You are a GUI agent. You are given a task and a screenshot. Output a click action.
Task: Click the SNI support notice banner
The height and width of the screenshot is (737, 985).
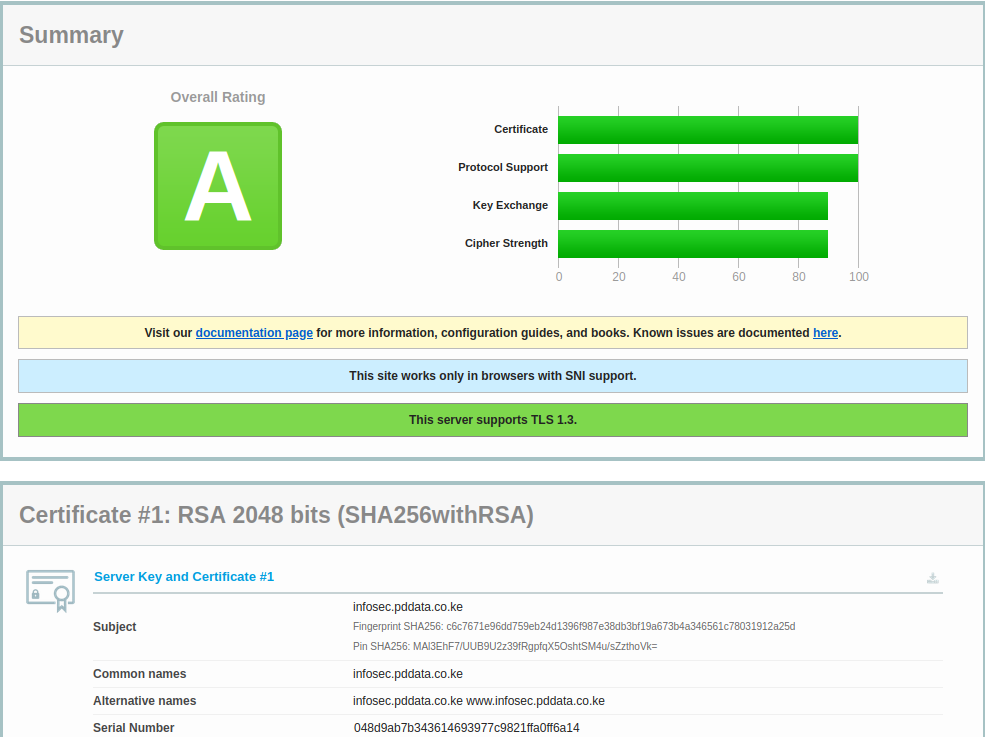492,376
